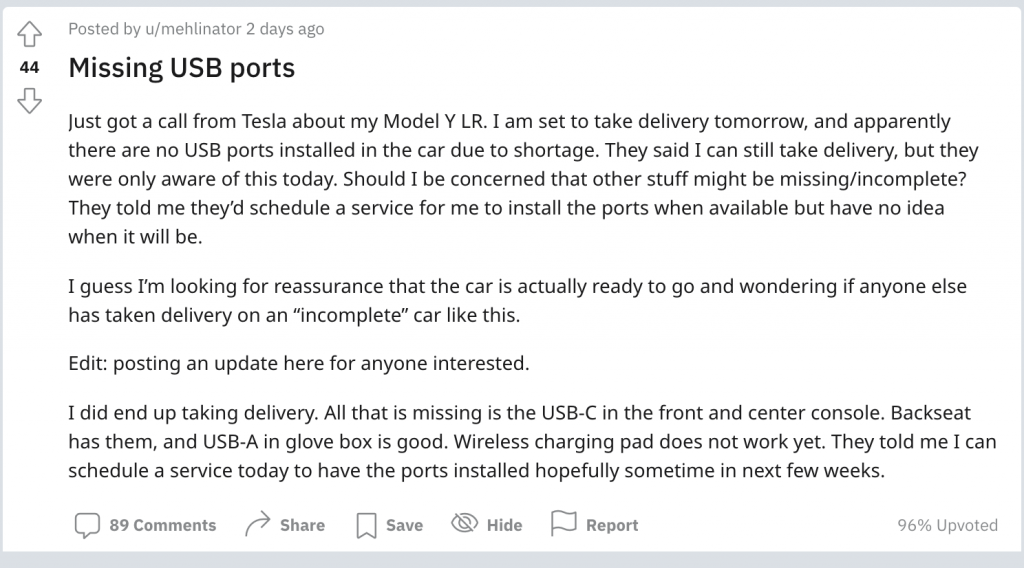Screen dimensions: 1024x568
Task: Open the "89 Comments" label
Action: (x=162, y=525)
